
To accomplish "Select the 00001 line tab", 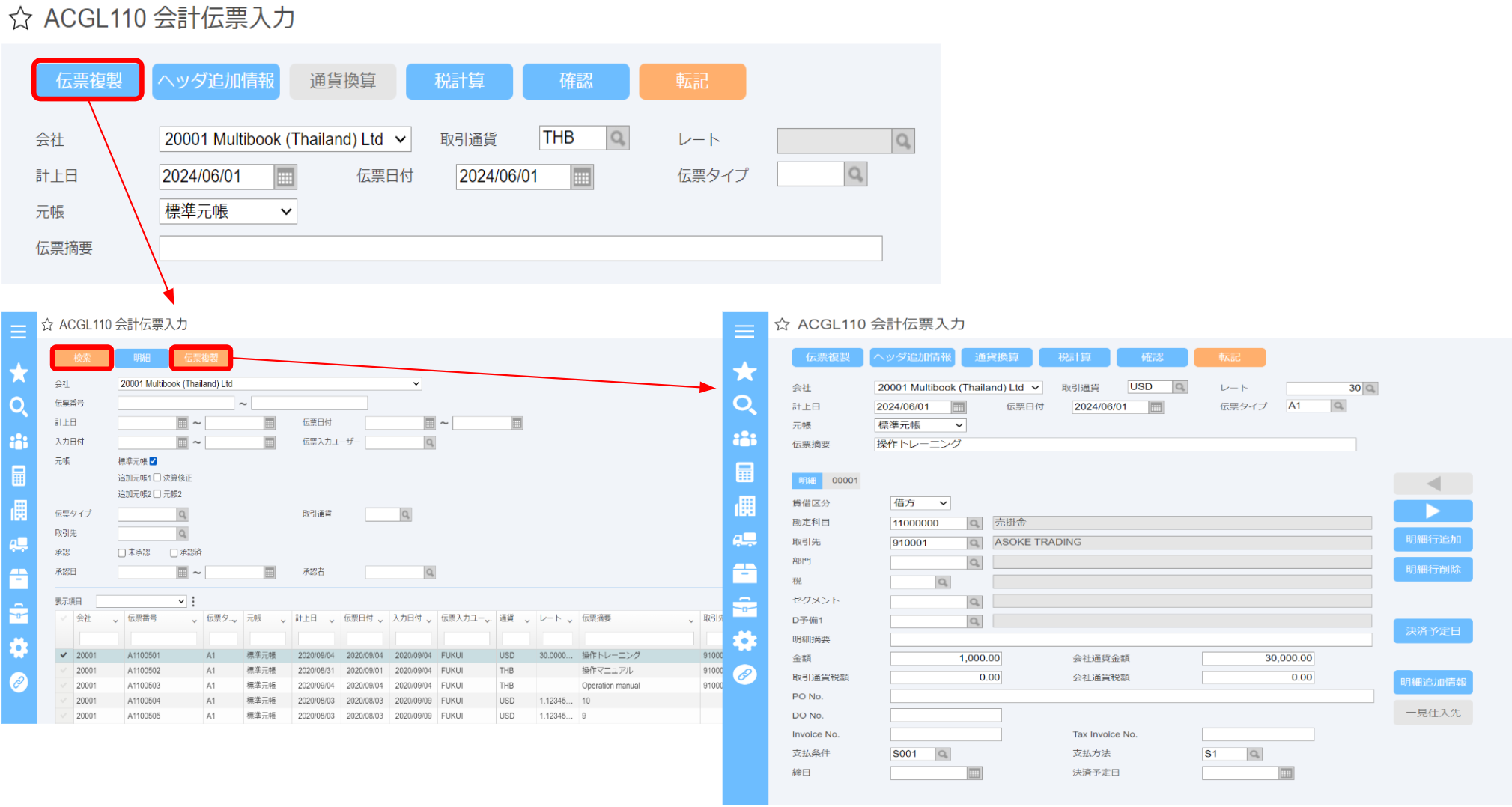I will pos(844,481).
